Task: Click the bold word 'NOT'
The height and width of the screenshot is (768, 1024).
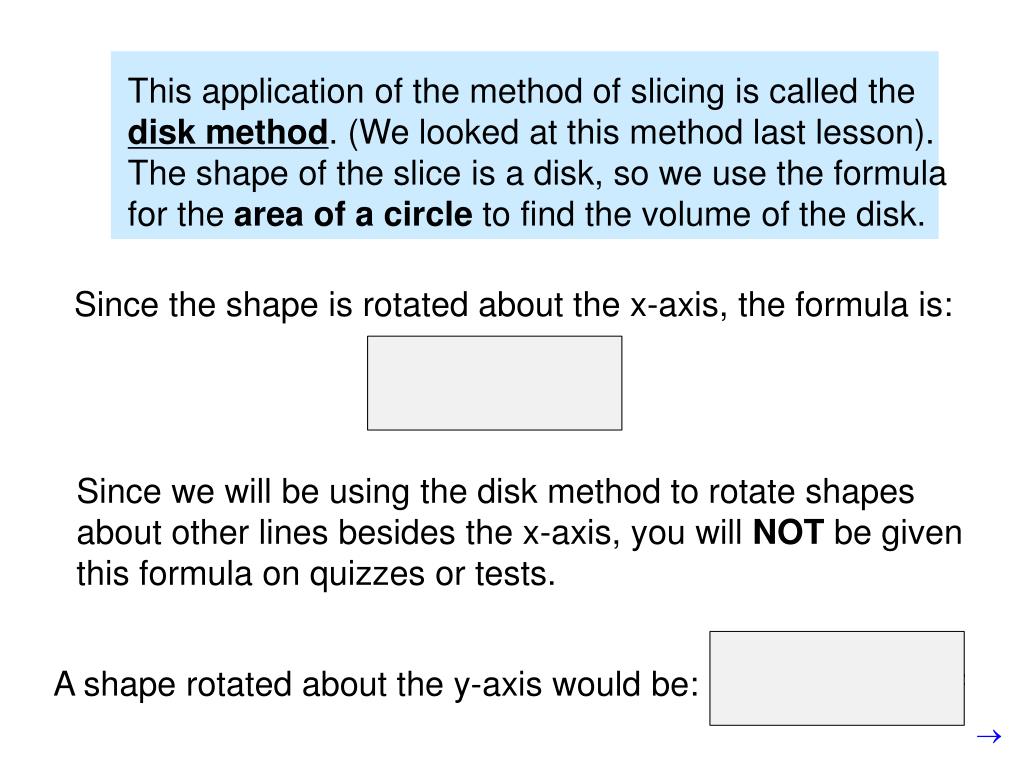Action: pyautogui.click(x=788, y=532)
